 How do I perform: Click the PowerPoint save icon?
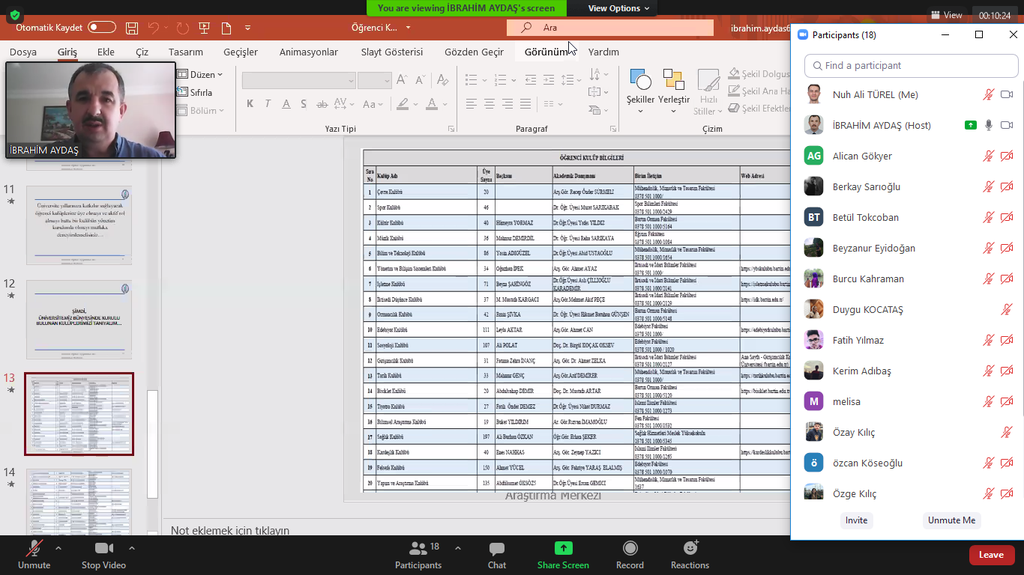(130, 28)
